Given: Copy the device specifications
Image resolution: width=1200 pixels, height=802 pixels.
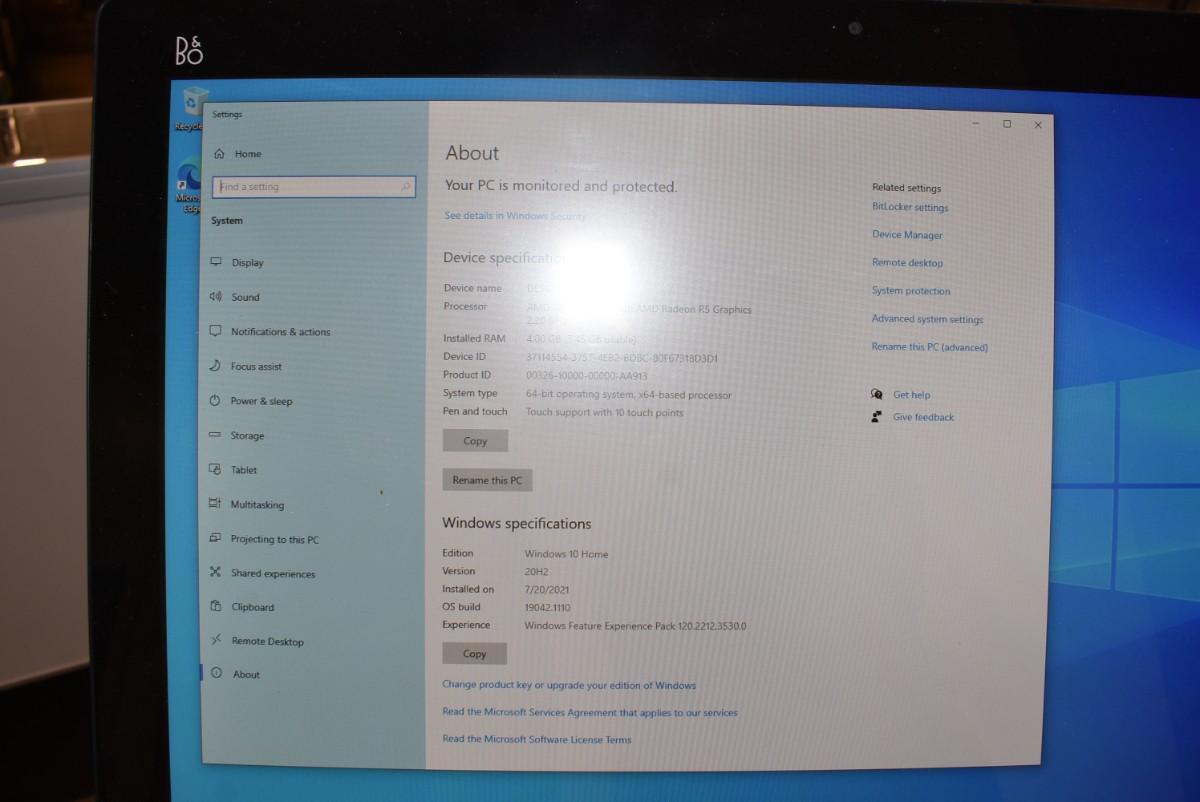Looking at the screenshot, I should [475, 441].
